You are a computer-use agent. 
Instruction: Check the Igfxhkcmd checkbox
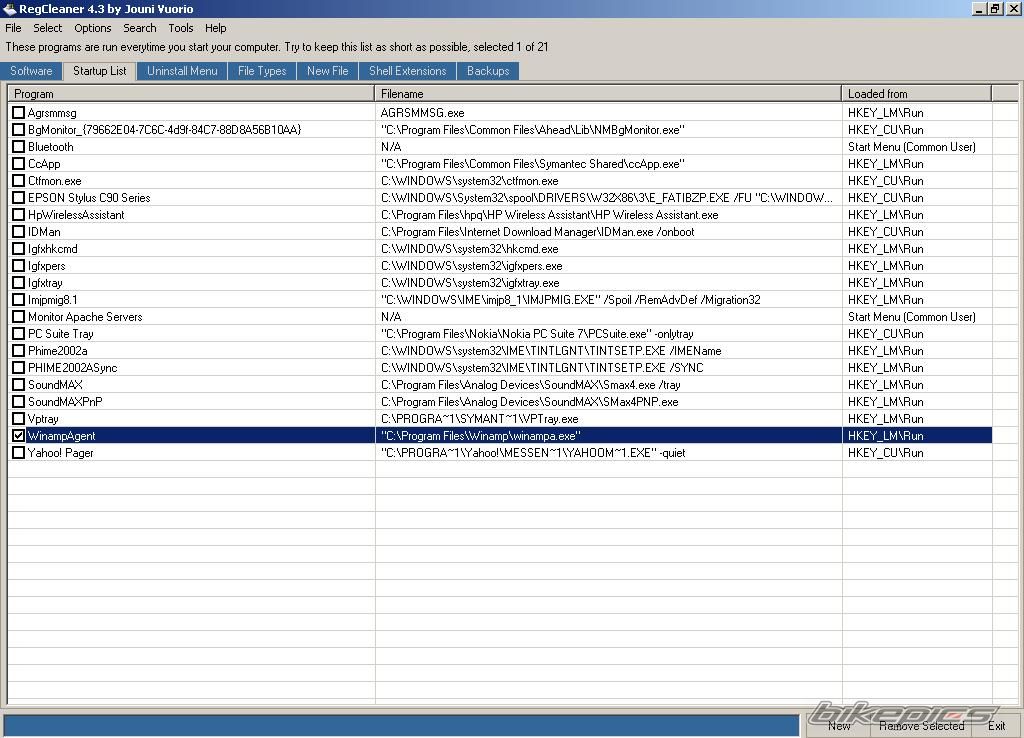pyautogui.click(x=18, y=249)
